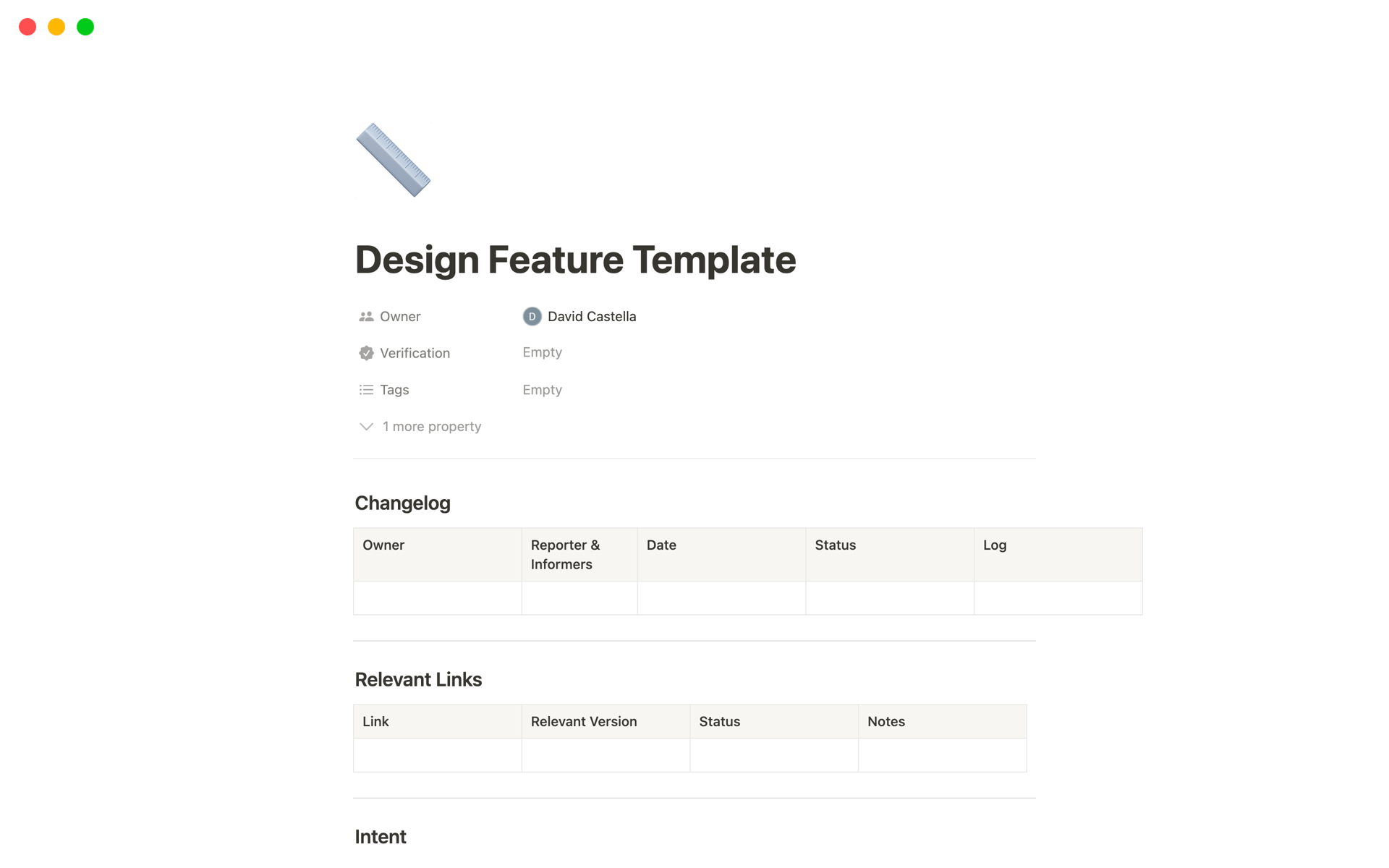Click the empty cell under Date
This screenshot has height=868, width=1389.
tap(721, 598)
